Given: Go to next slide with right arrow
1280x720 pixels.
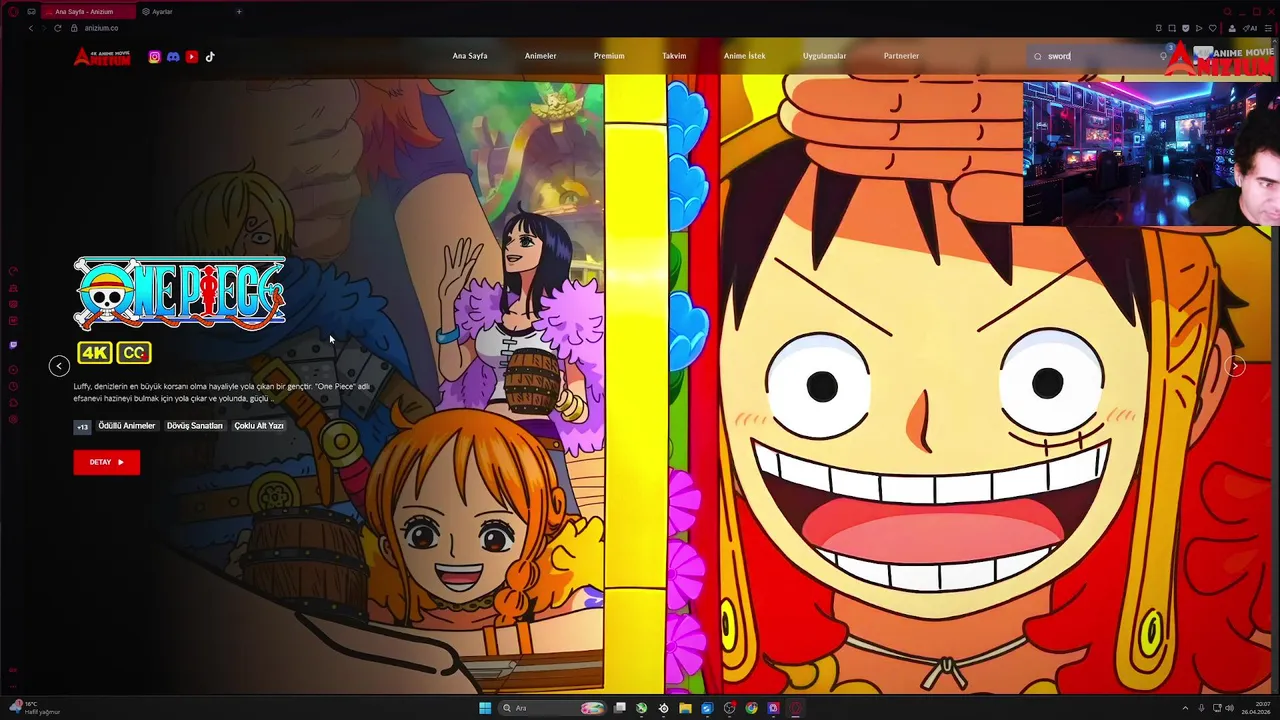Looking at the screenshot, I should pos(1235,366).
